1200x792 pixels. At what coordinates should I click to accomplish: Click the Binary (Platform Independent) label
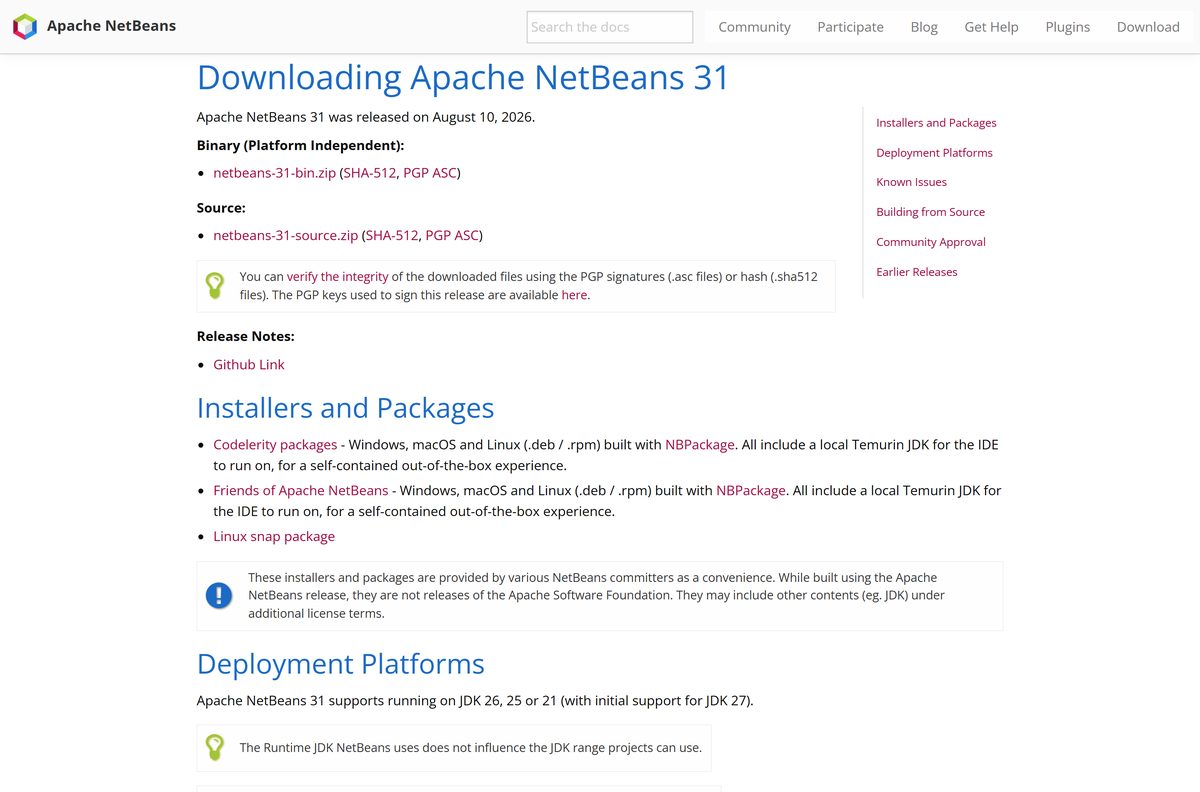coord(301,146)
